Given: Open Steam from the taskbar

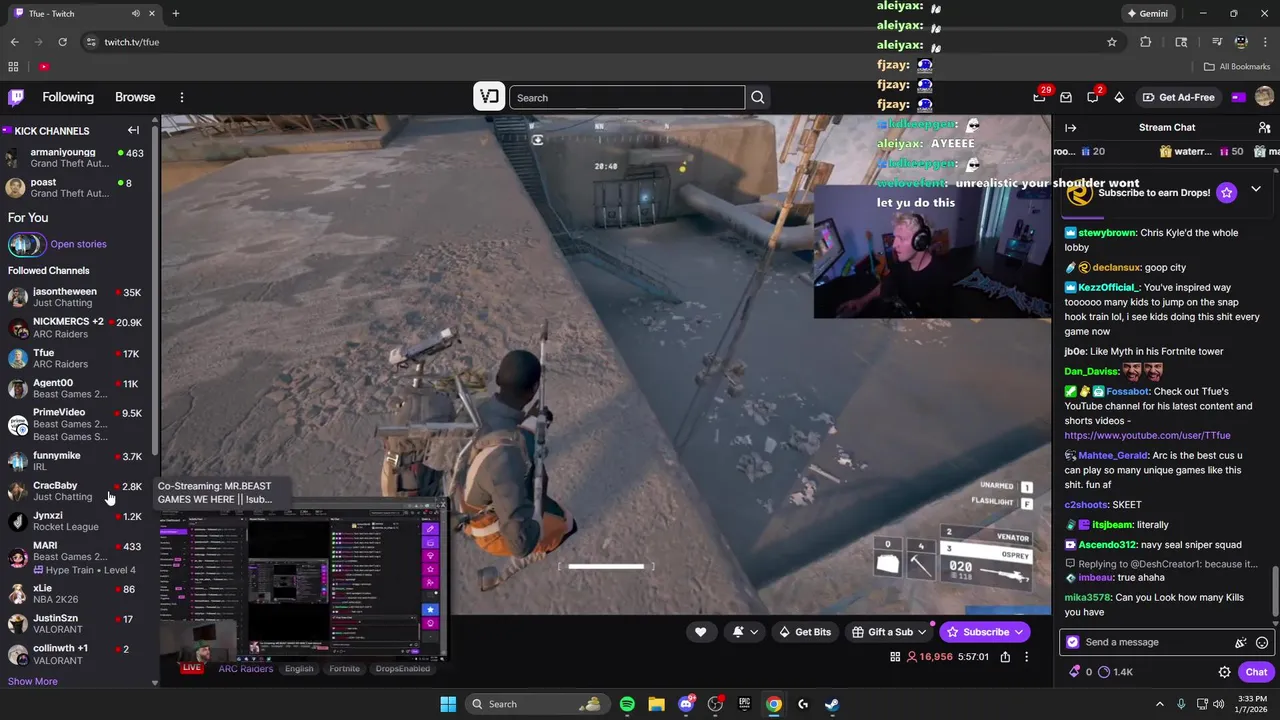Looking at the screenshot, I should [832, 704].
